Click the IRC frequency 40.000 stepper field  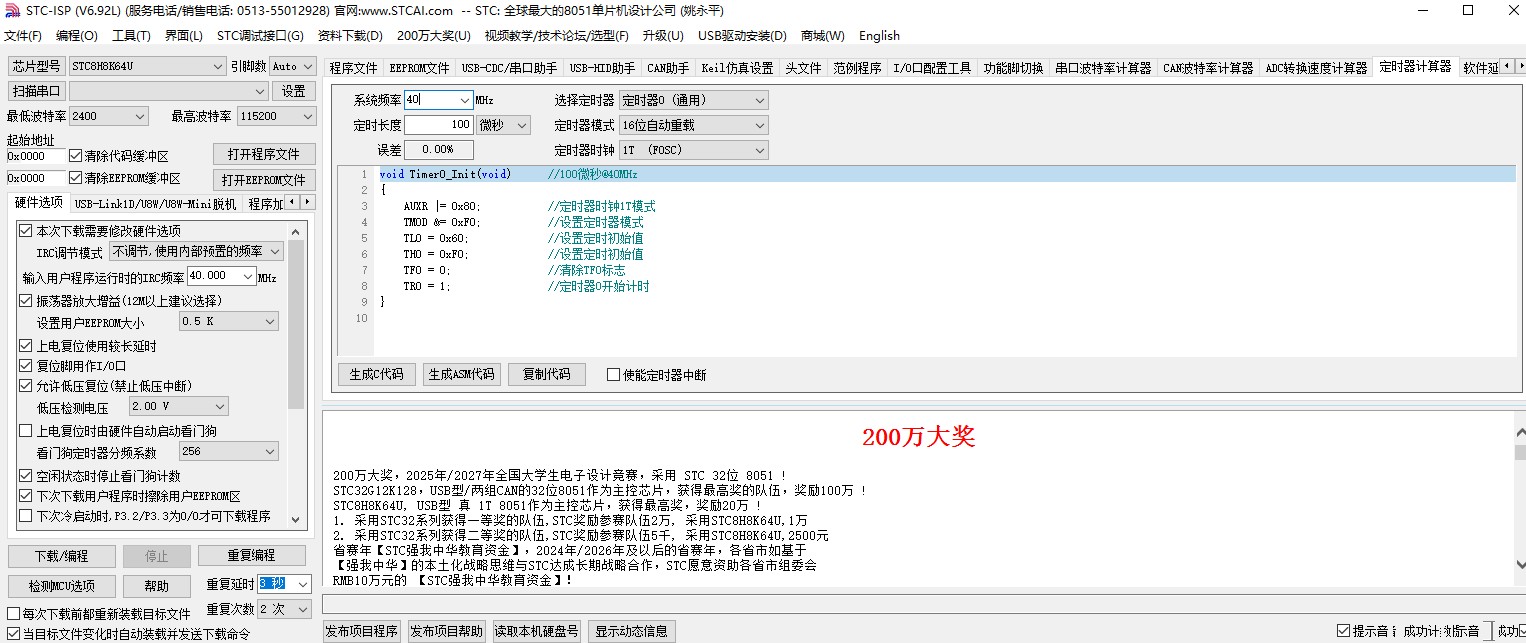(221, 275)
